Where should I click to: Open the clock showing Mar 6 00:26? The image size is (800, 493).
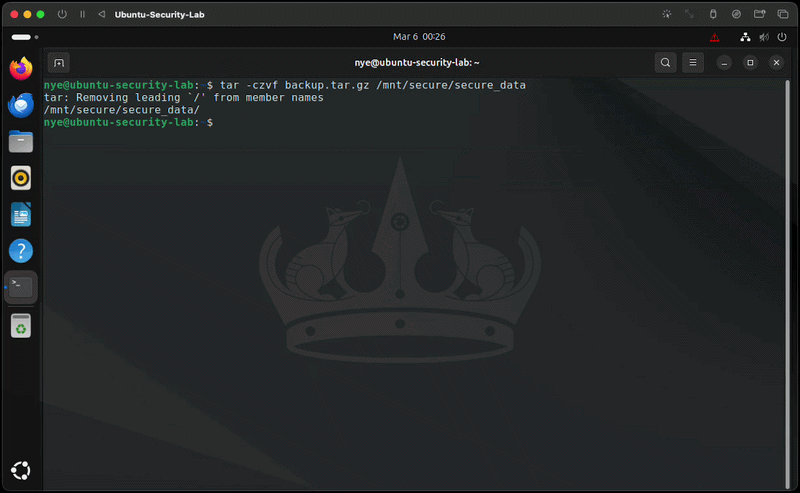[420, 37]
